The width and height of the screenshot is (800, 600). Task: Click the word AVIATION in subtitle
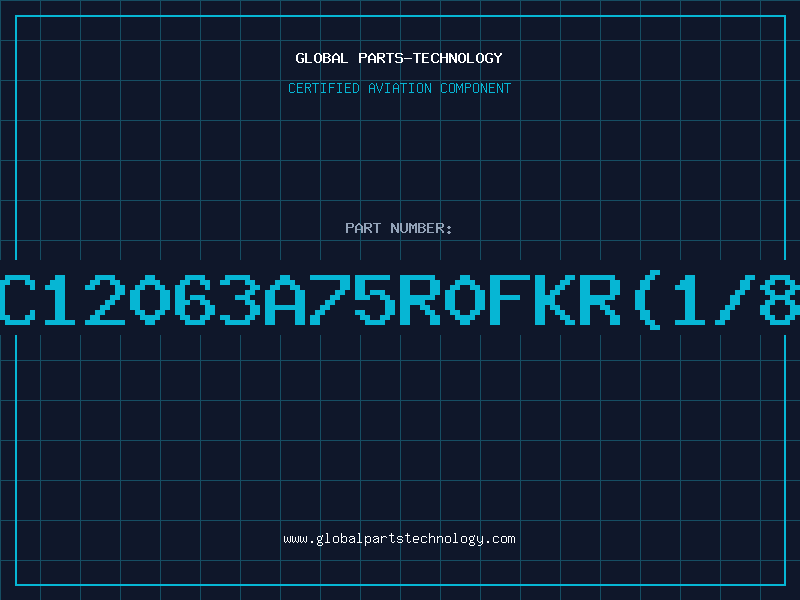399,88
